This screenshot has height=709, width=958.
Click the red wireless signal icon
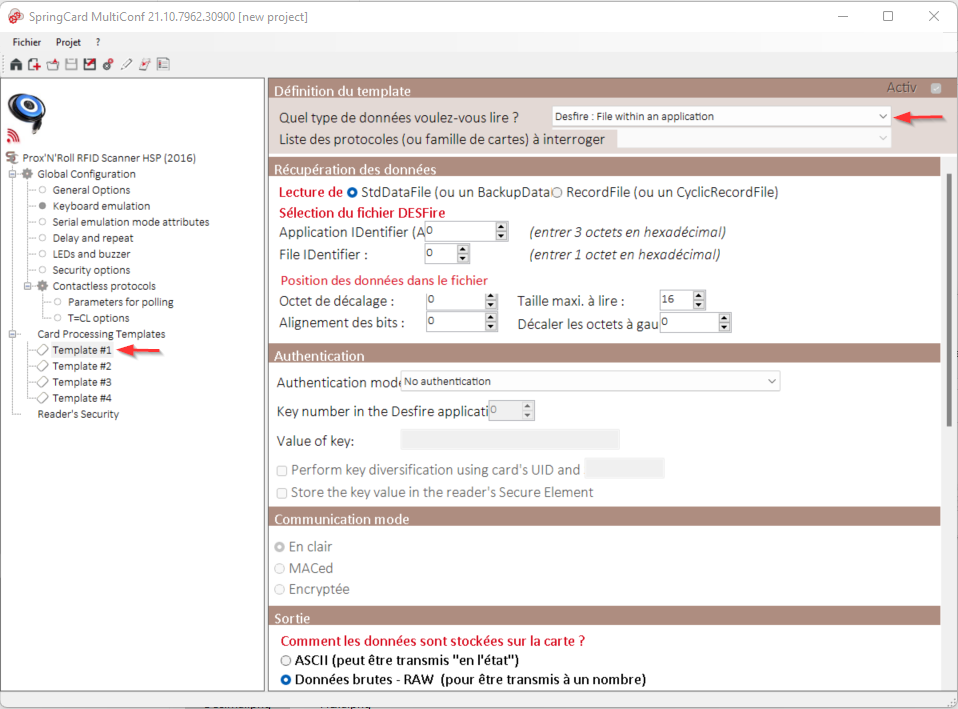coord(13,136)
